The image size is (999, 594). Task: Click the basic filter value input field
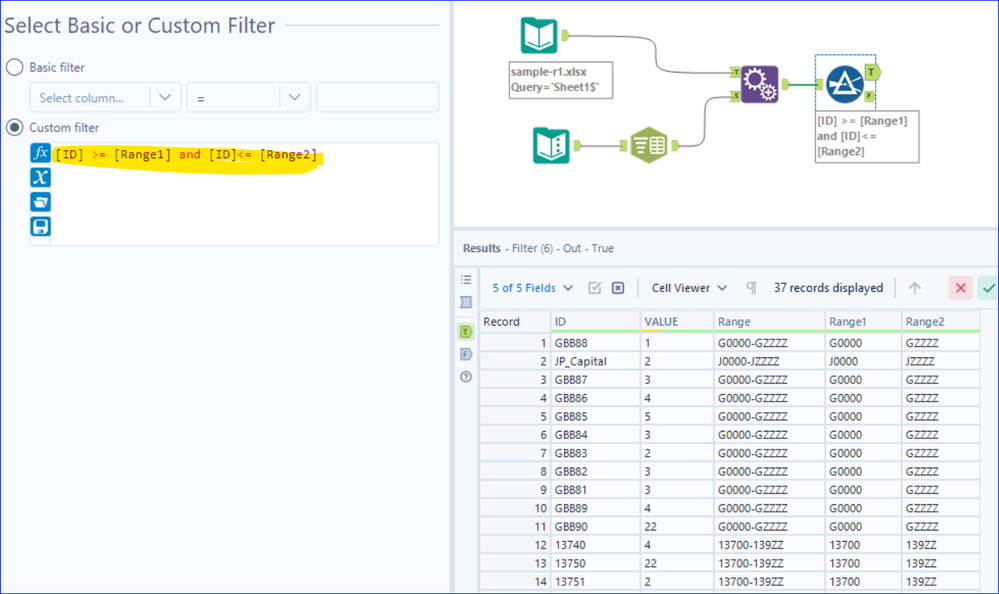(x=377, y=98)
